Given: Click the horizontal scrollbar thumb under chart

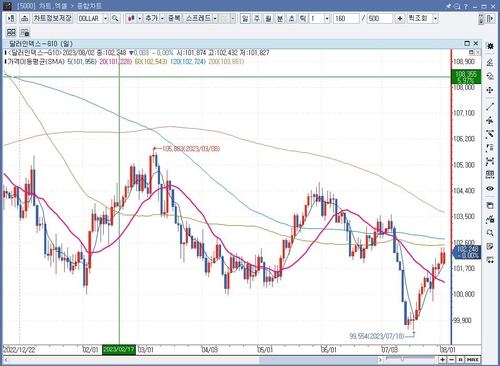Looking at the screenshot, I should click(318, 360).
